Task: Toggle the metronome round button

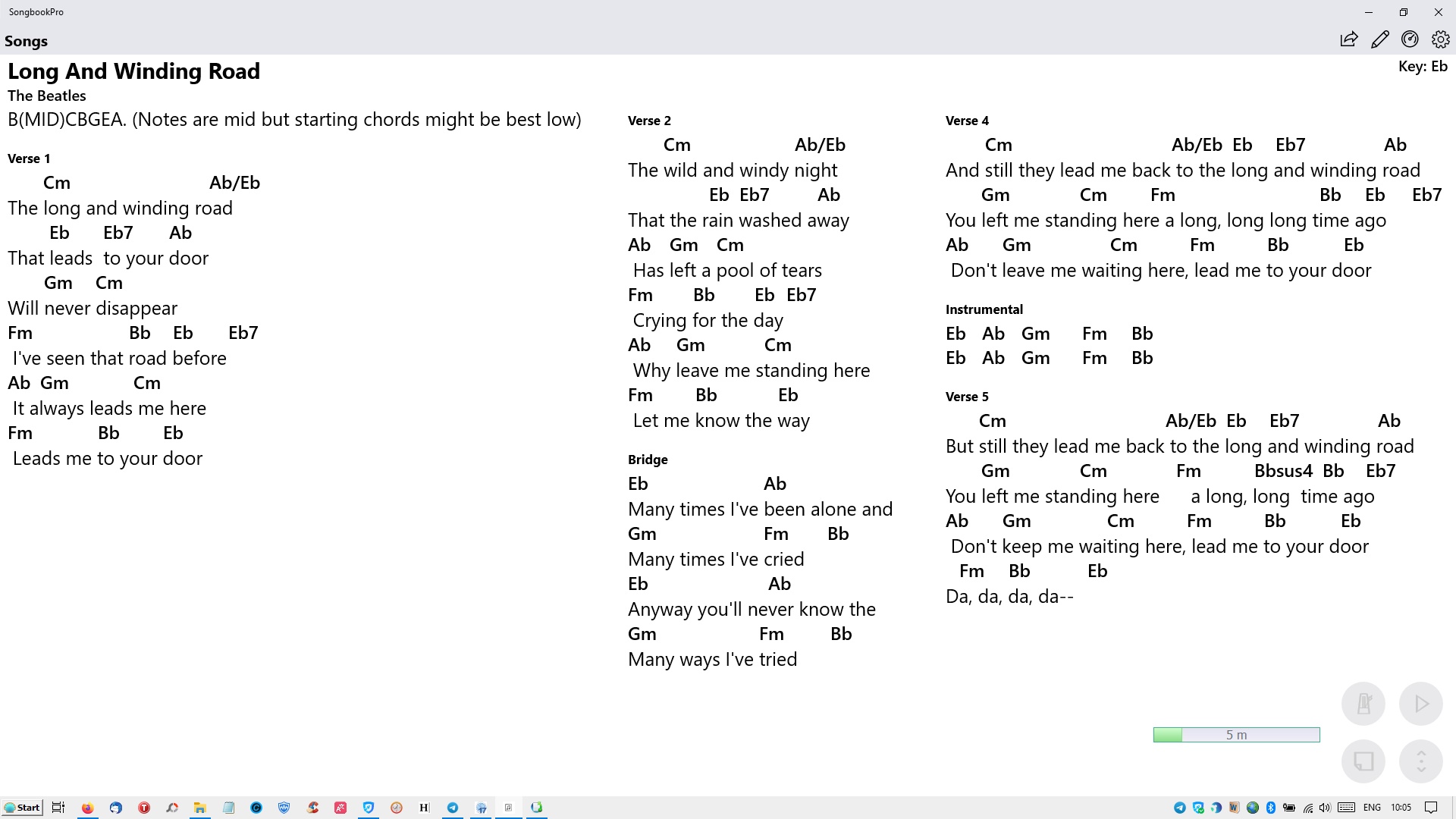Action: [1363, 704]
